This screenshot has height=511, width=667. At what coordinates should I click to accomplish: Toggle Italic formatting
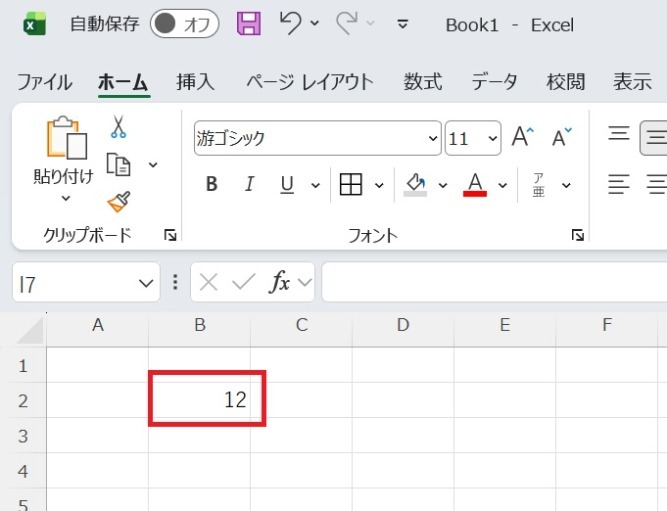(x=249, y=185)
